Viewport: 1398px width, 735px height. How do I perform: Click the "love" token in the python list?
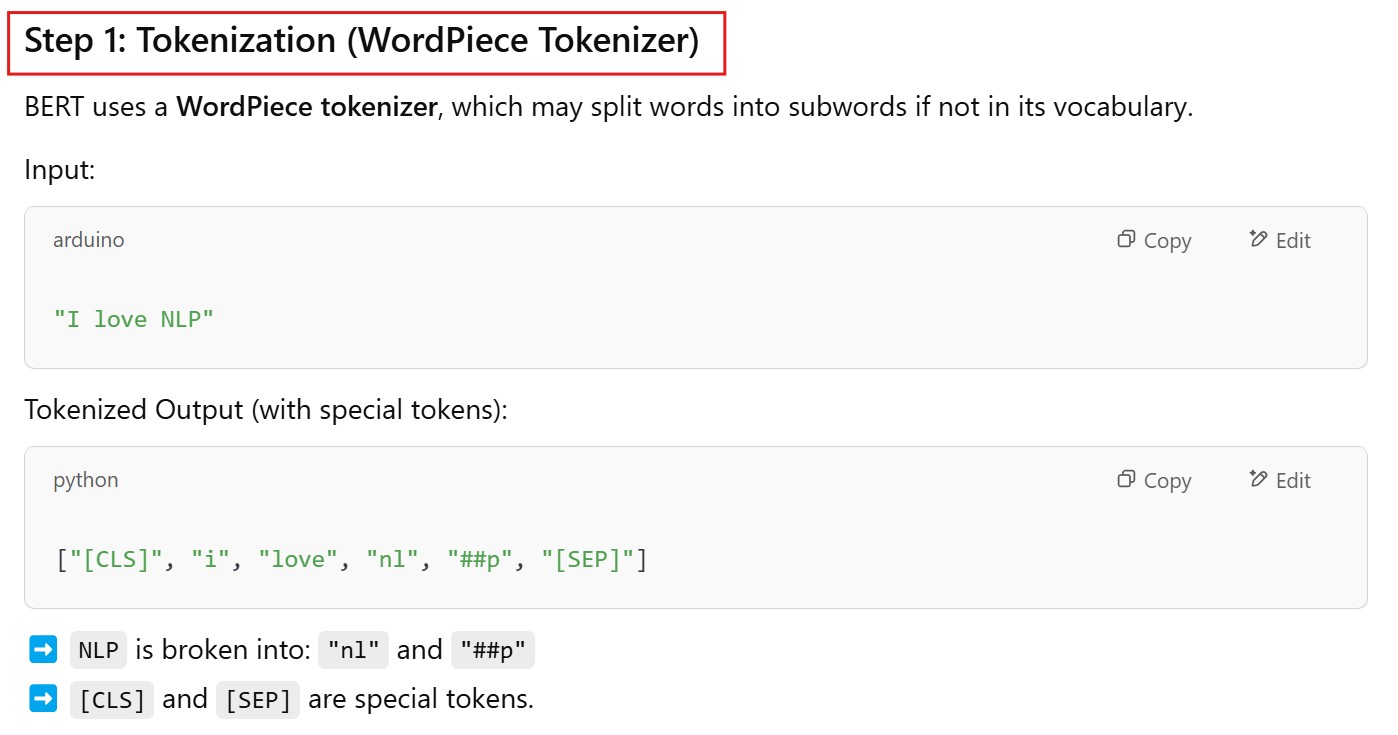click(298, 560)
